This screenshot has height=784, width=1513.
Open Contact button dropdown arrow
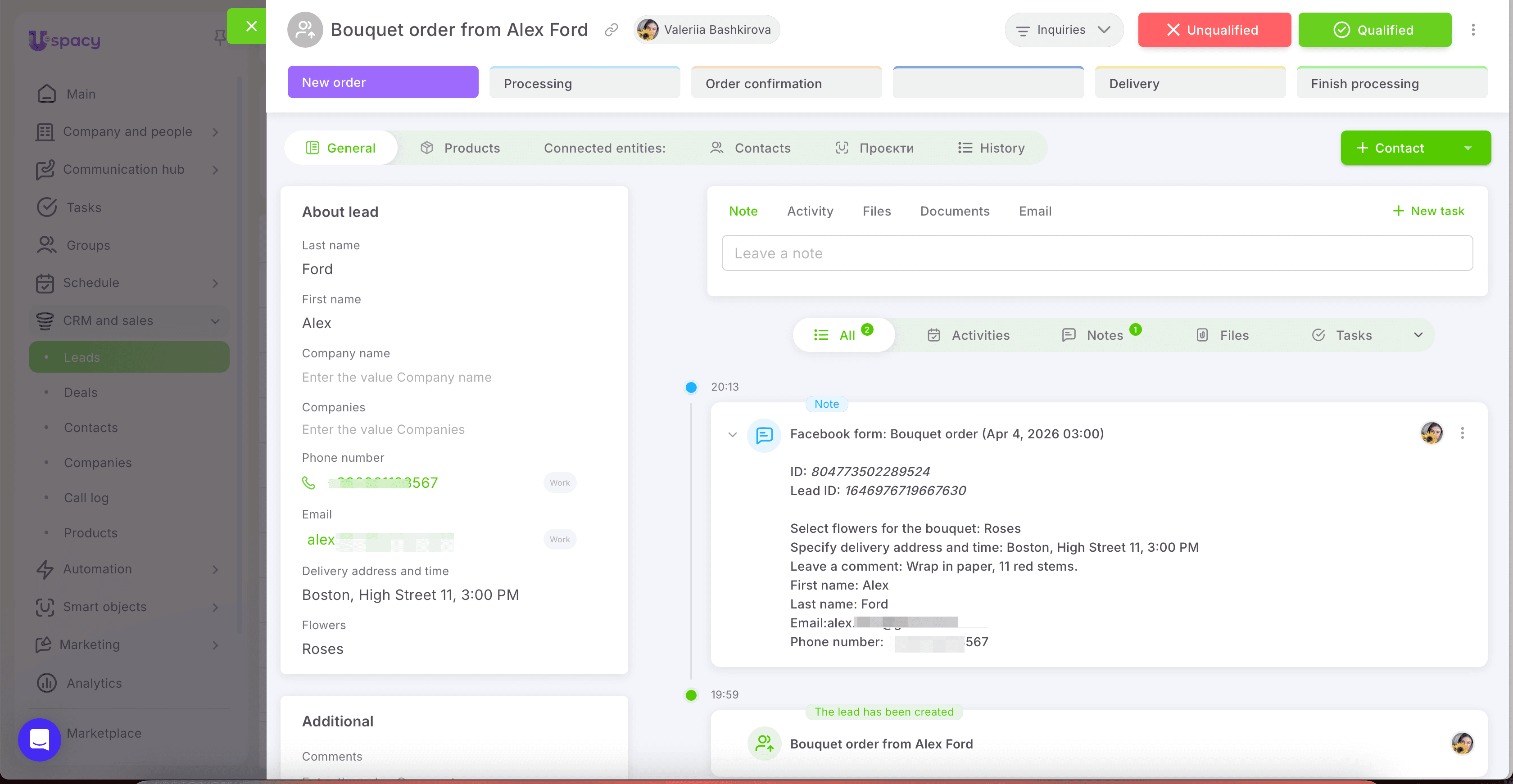click(1468, 148)
